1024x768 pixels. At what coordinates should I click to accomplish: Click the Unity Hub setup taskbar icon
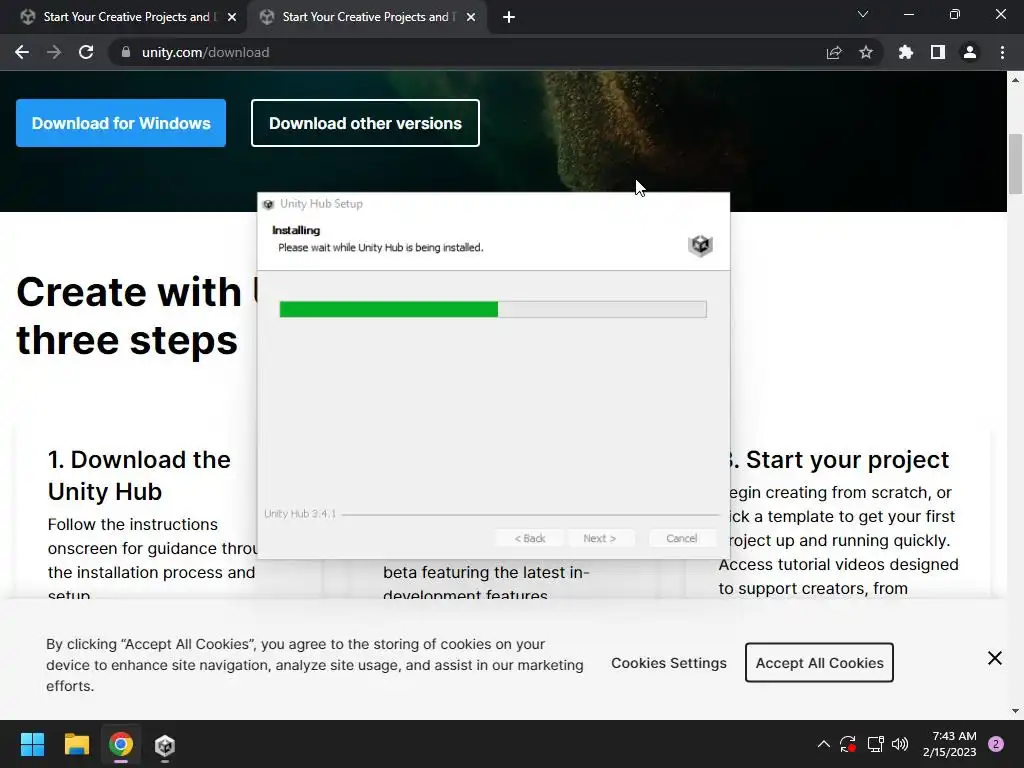point(165,744)
